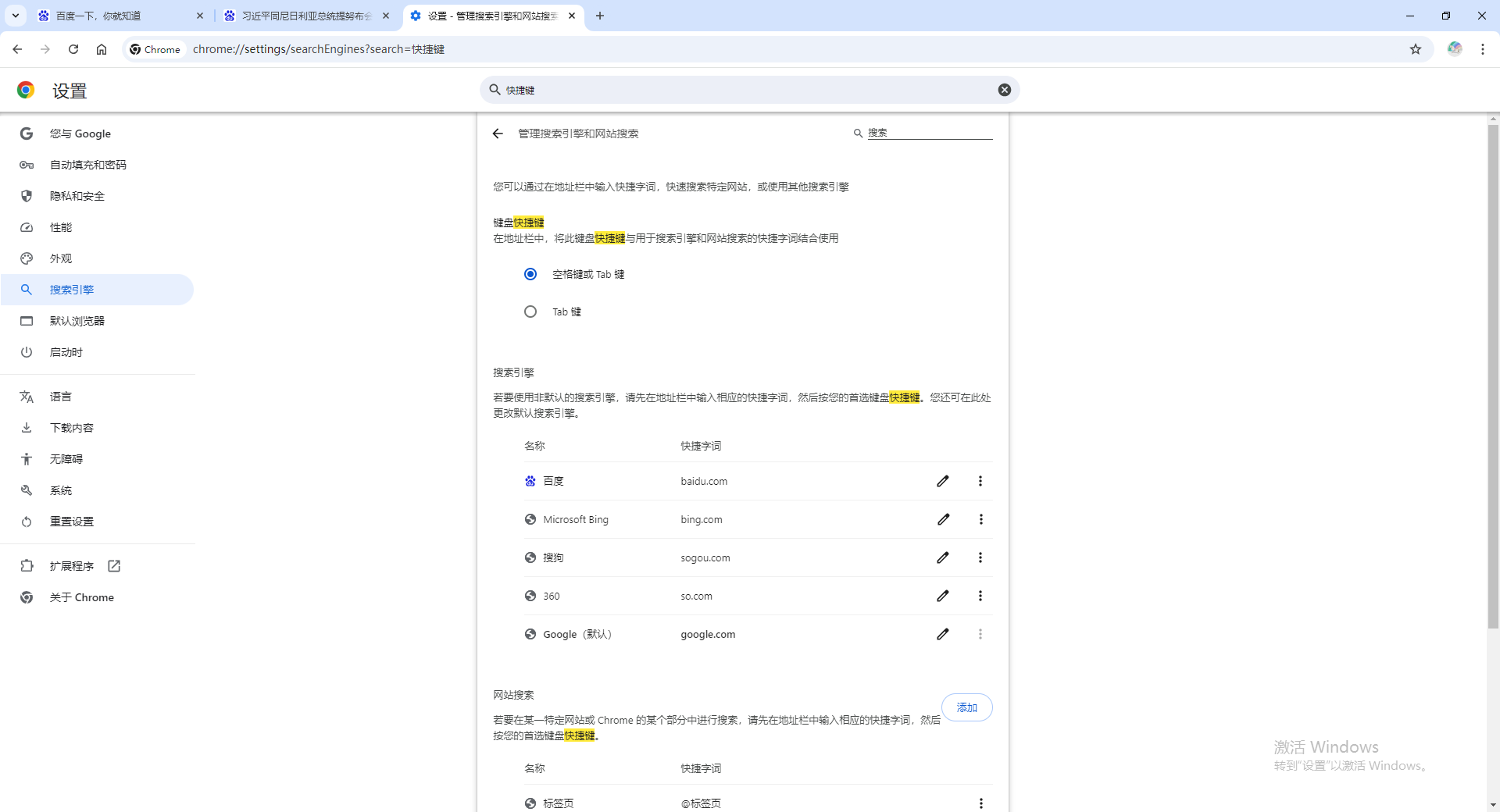This screenshot has width=1500, height=812.
Task: Select the Tab 键 only radio option
Action: click(x=530, y=312)
